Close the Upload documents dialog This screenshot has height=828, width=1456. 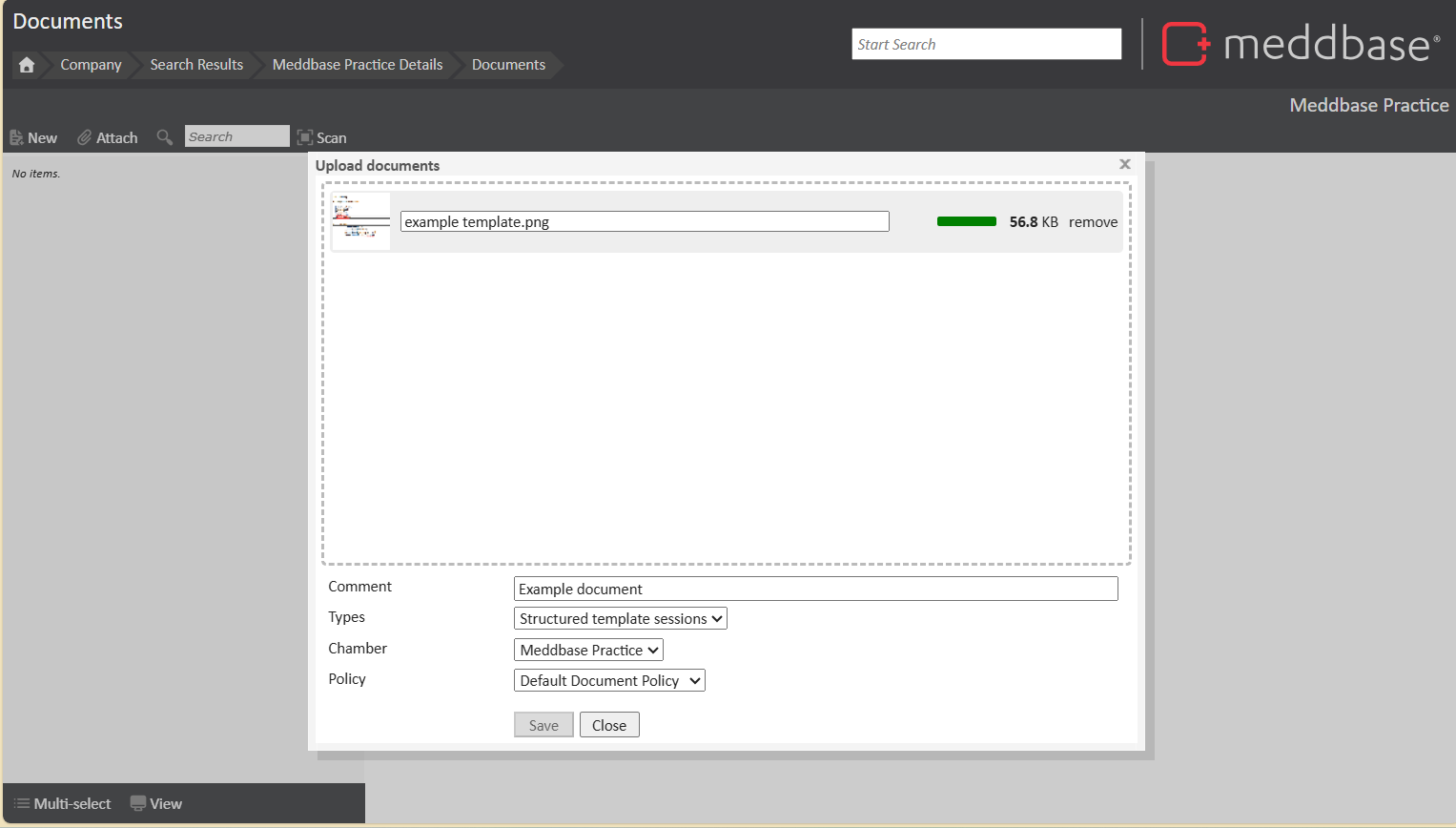[x=1125, y=164]
